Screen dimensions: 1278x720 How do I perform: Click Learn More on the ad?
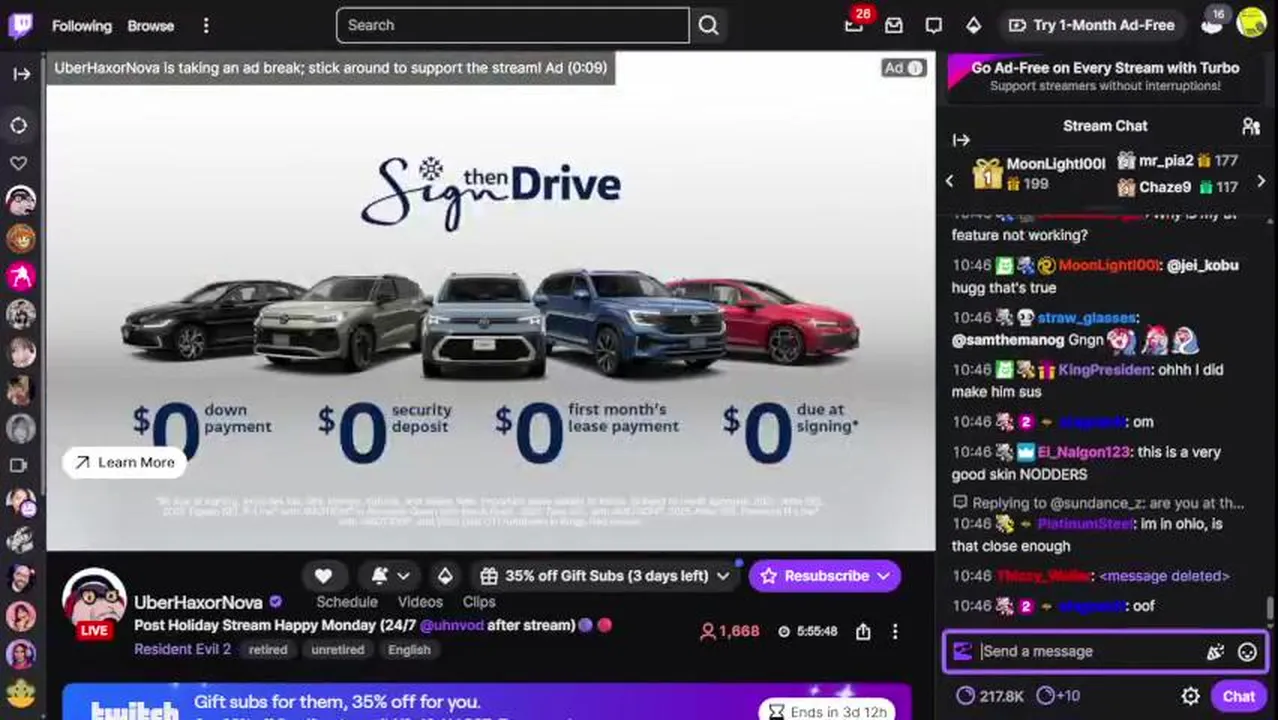coord(125,462)
